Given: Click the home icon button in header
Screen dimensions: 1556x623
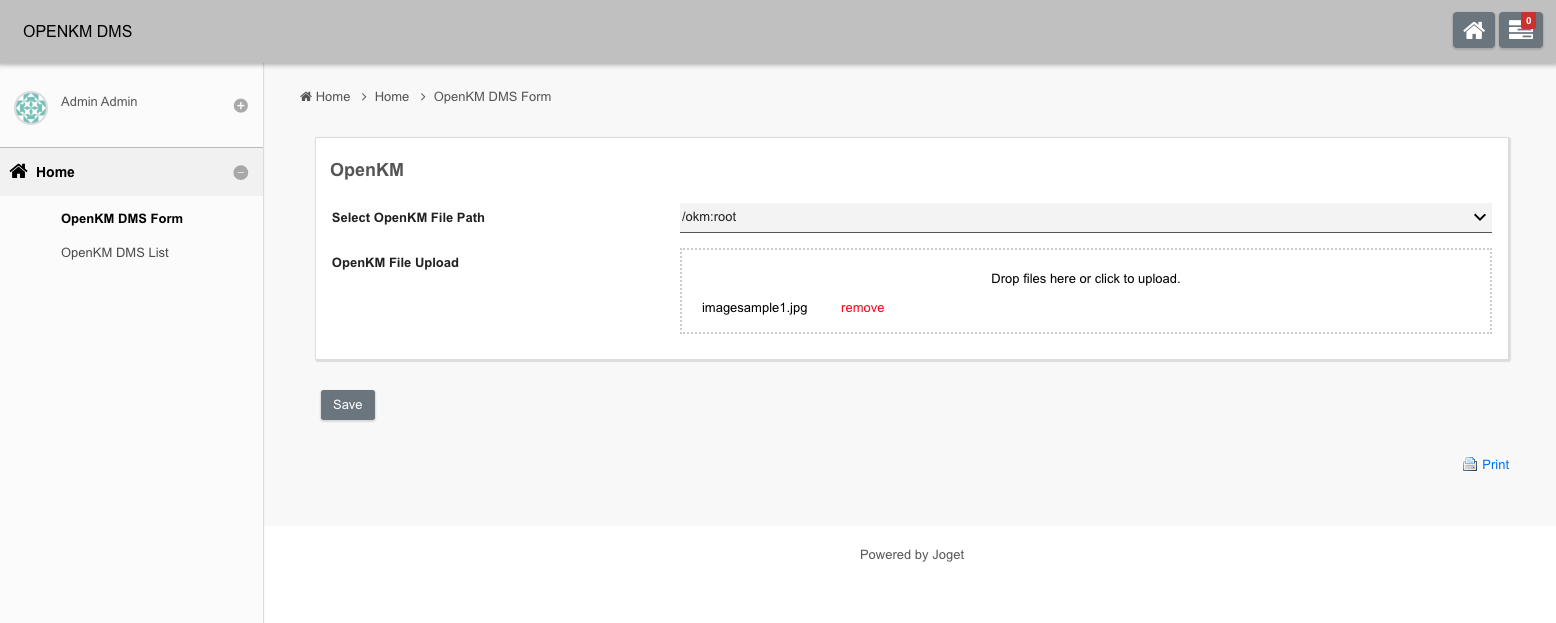Looking at the screenshot, I should click(x=1473, y=31).
